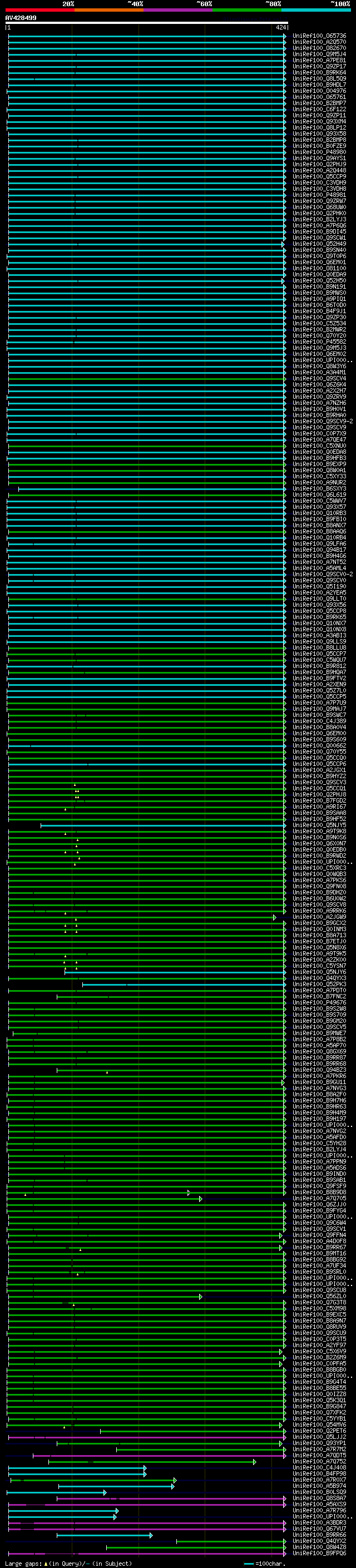Click arrowhead ending the UniRef100_A2JGW9 alignment
Image resolution: width=356 pixels, height=1568 pixels.
click(274, 917)
